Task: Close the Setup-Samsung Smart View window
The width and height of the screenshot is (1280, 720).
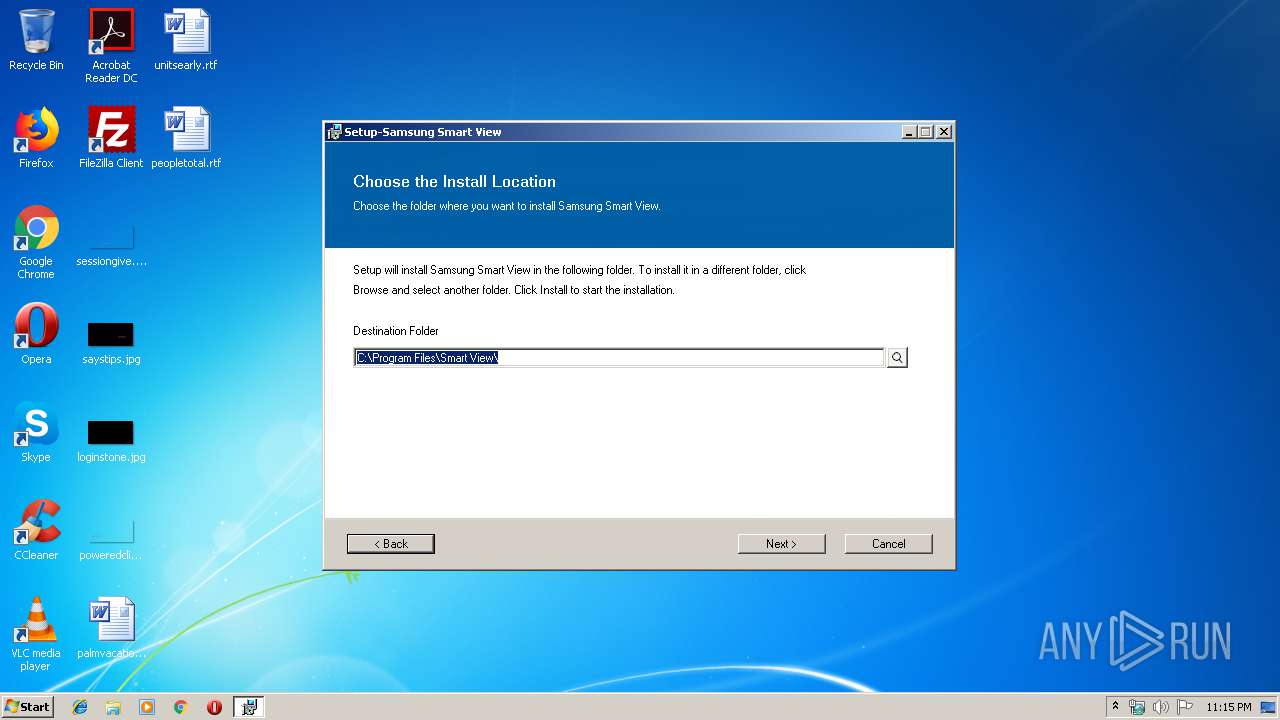Action: pos(944,132)
